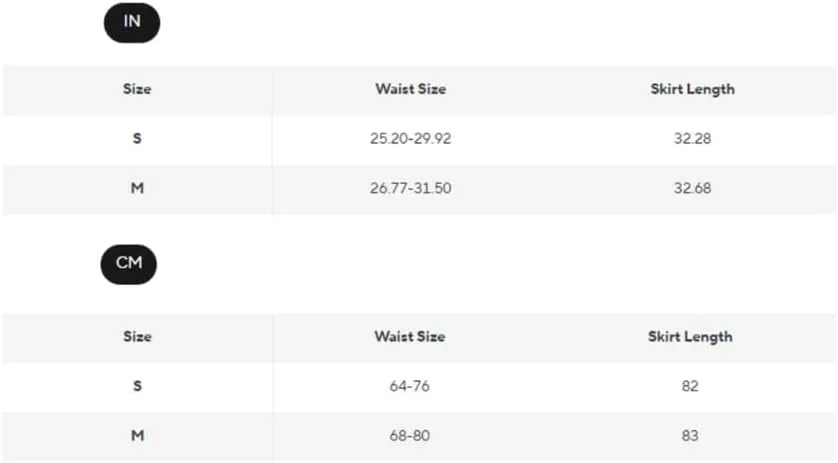Image resolution: width=838 pixels, height=463 pixels.
Task: Select size S row in the centimeter table
Action: 419,386
